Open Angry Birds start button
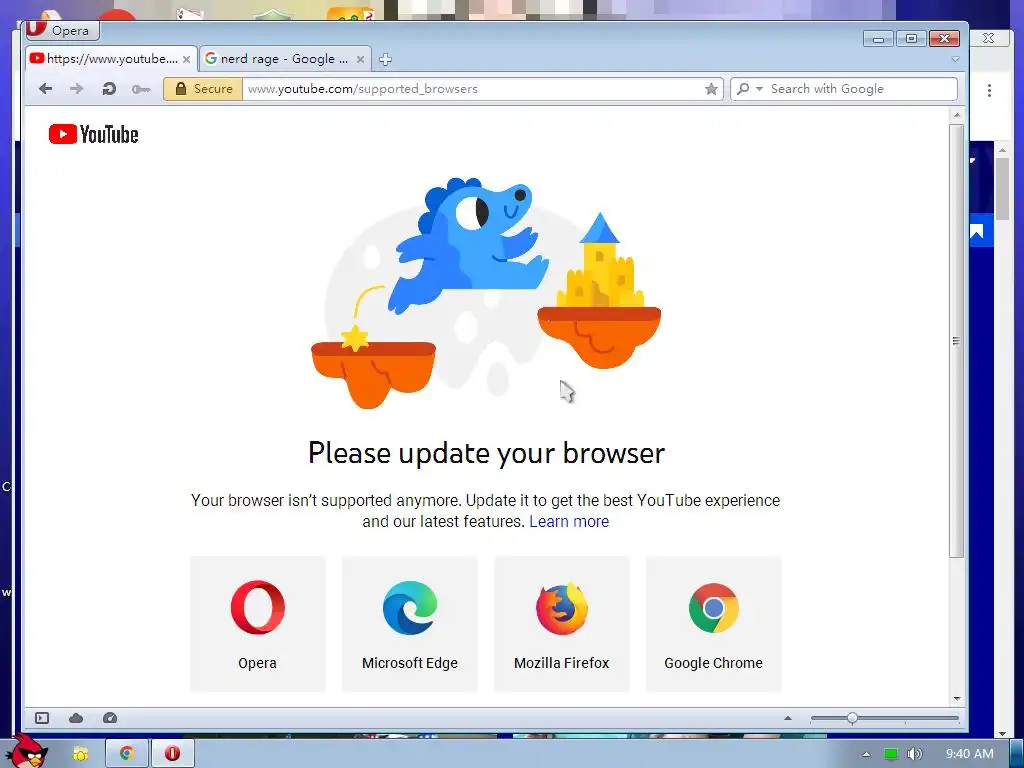This screenshot has width=1024, height=768. tap(29, 751)
